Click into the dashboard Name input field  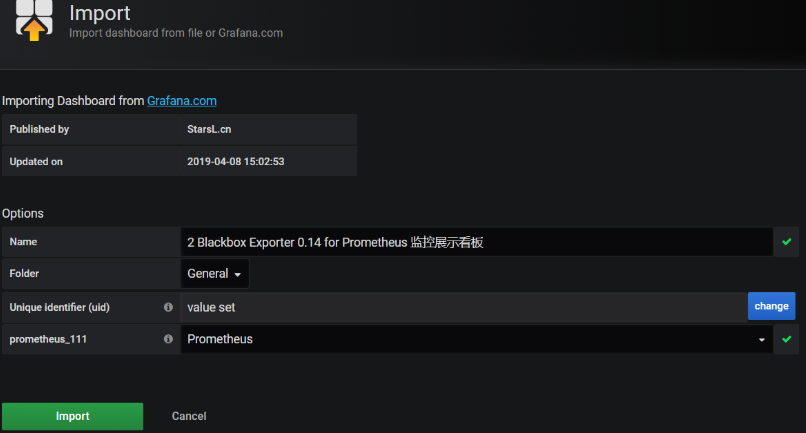coord(477,242)
